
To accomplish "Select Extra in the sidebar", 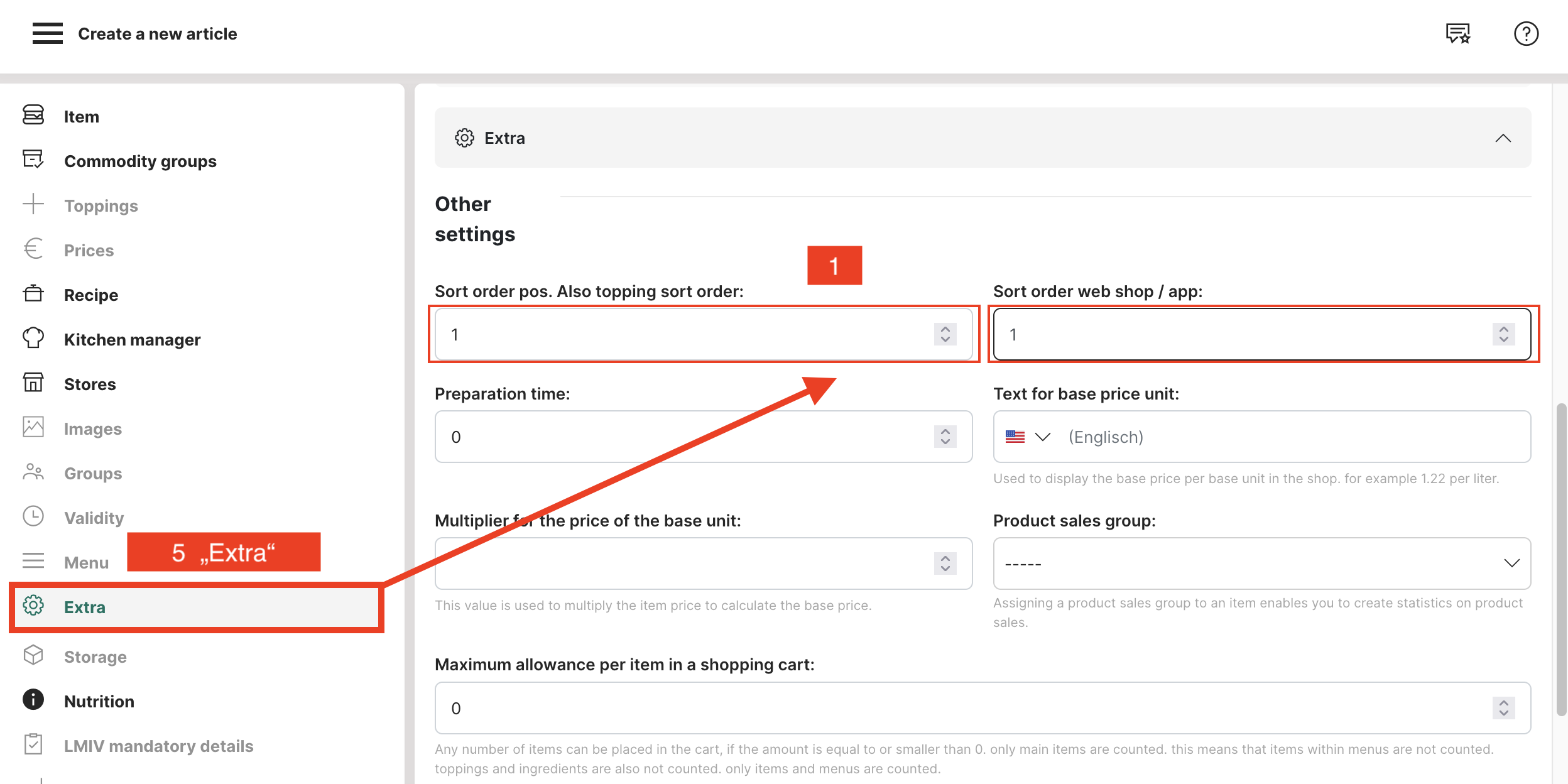I will point(85,607).
